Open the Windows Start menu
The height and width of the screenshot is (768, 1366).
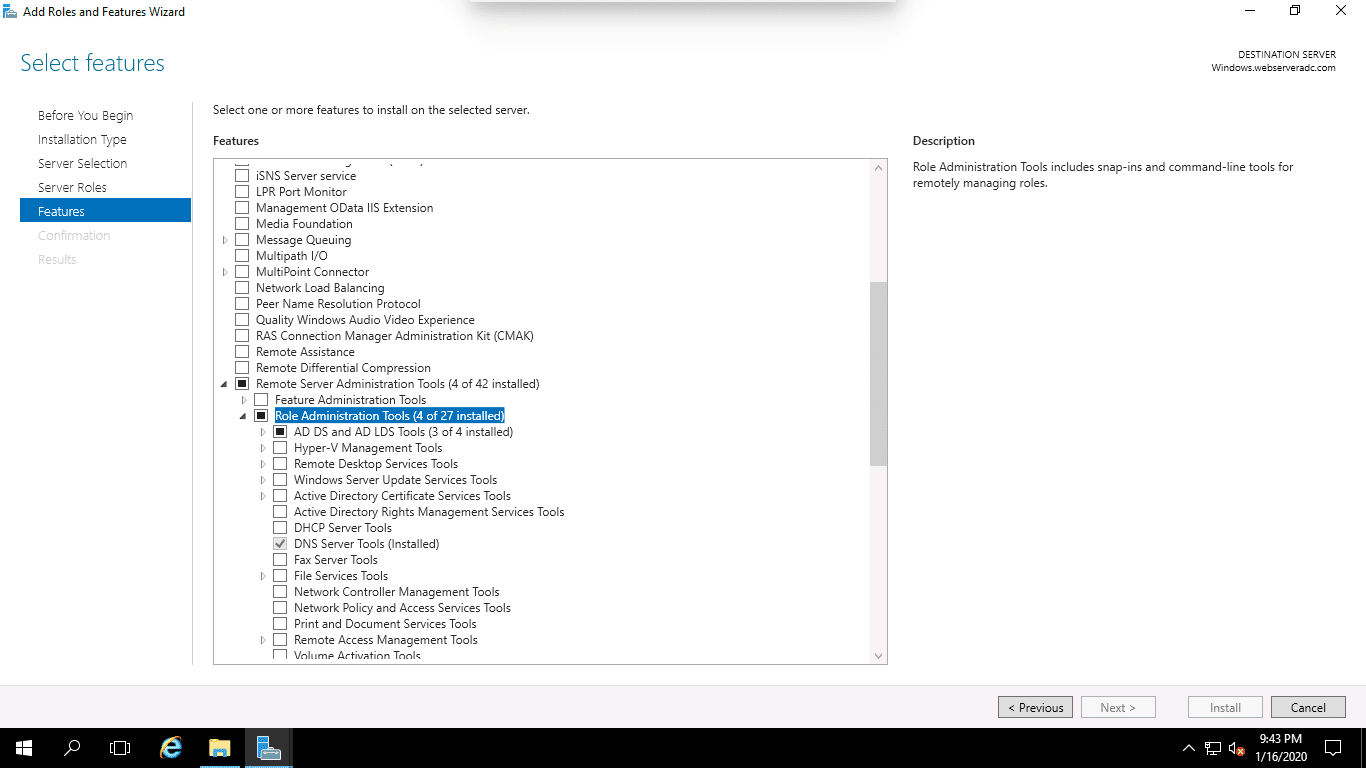24,748
